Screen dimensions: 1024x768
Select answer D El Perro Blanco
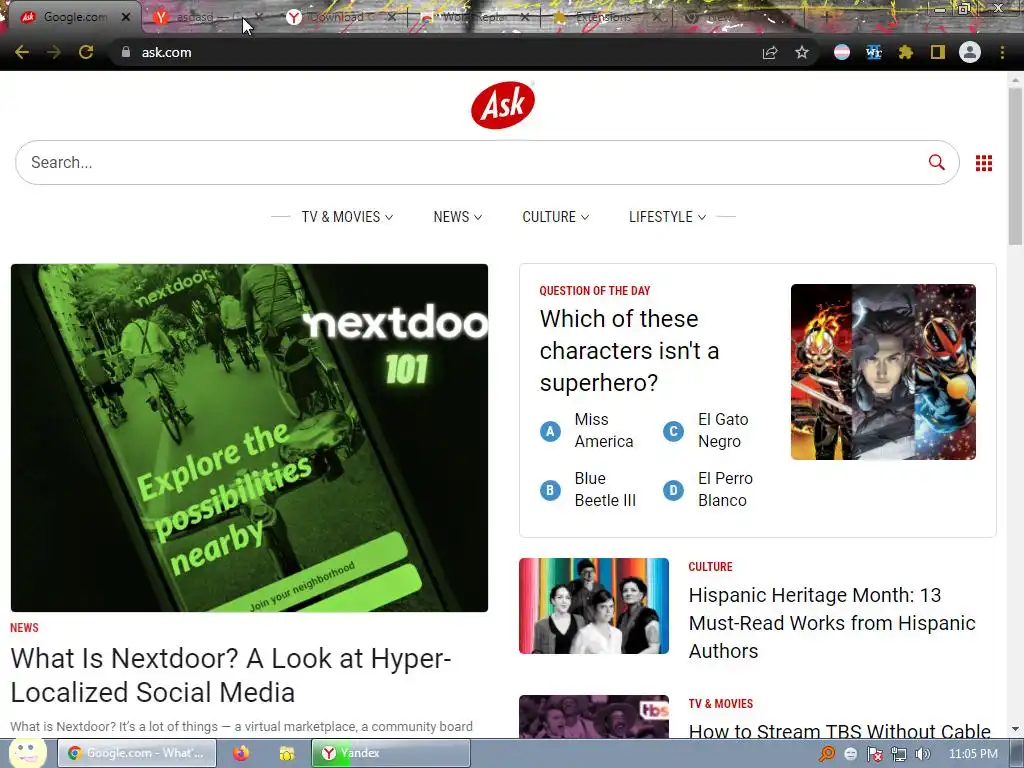click(708, 489)
